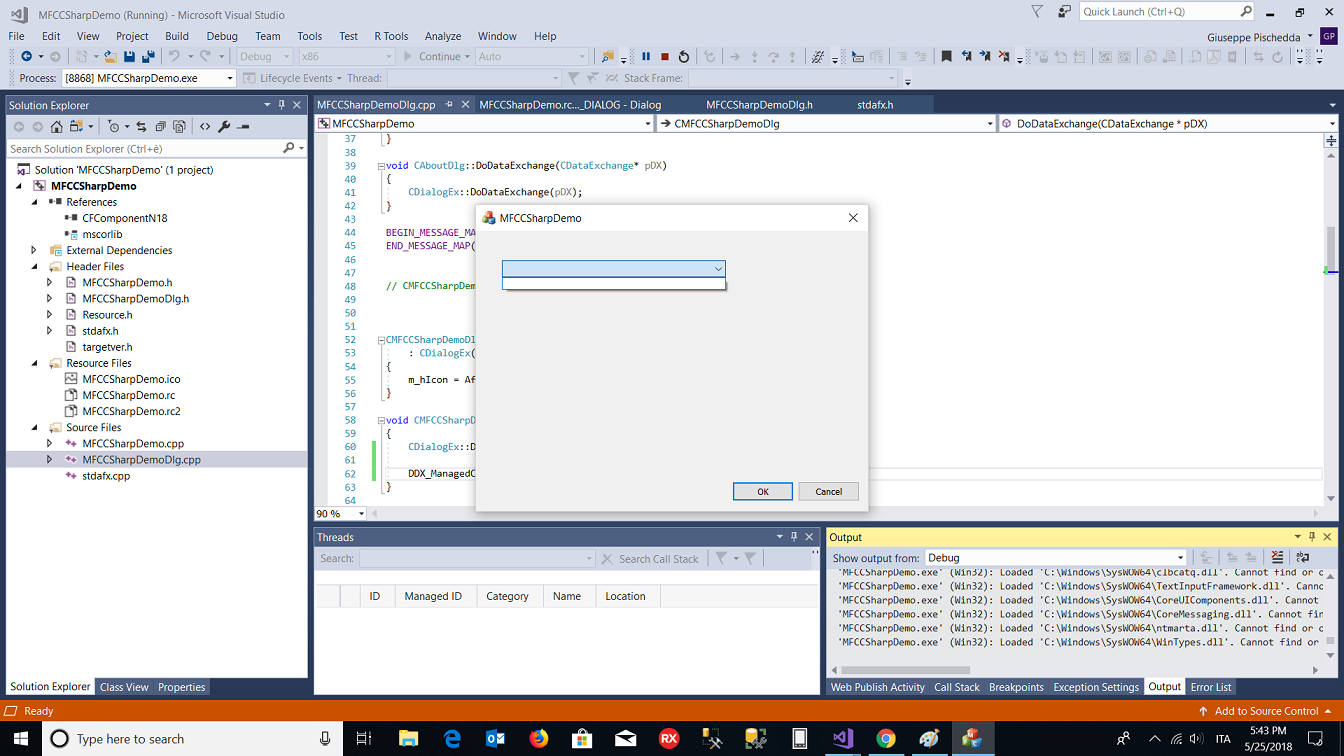Click the Navigate Backward toolbar arrow

tap(26, 57)
